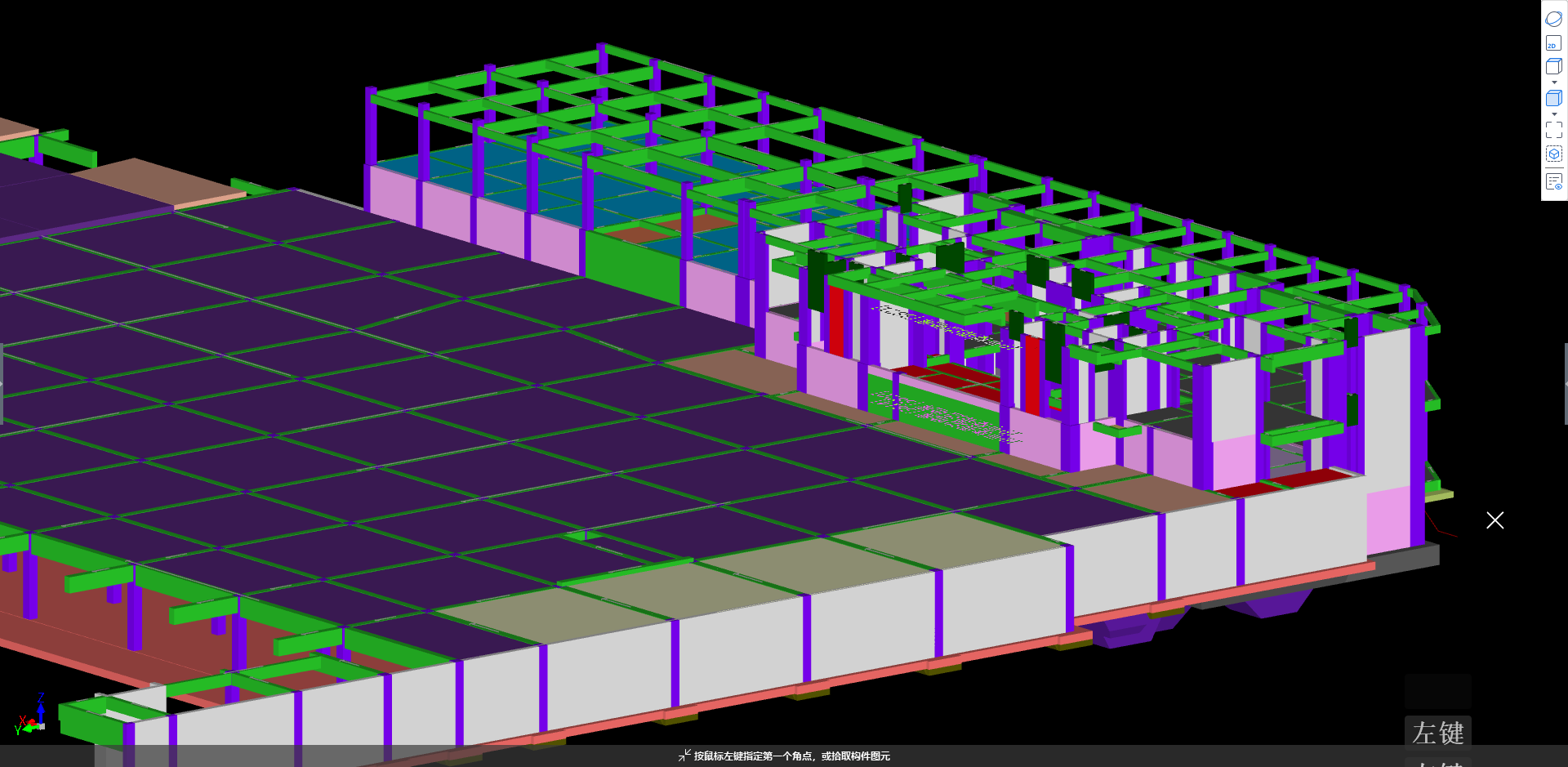Switch to the 2D view mode
The image size is (1568, 767).
1553,43
